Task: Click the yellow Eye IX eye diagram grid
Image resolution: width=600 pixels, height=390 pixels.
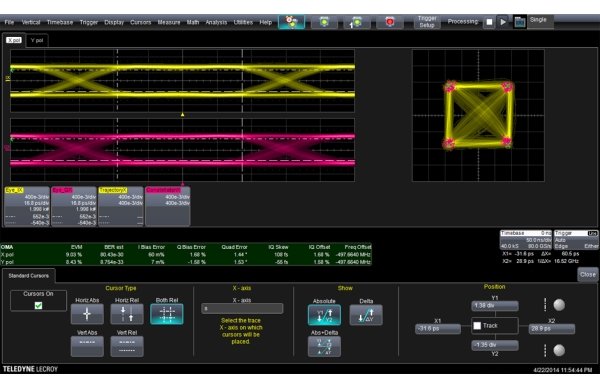Action: pyautogui.click(x=182, y=81)
